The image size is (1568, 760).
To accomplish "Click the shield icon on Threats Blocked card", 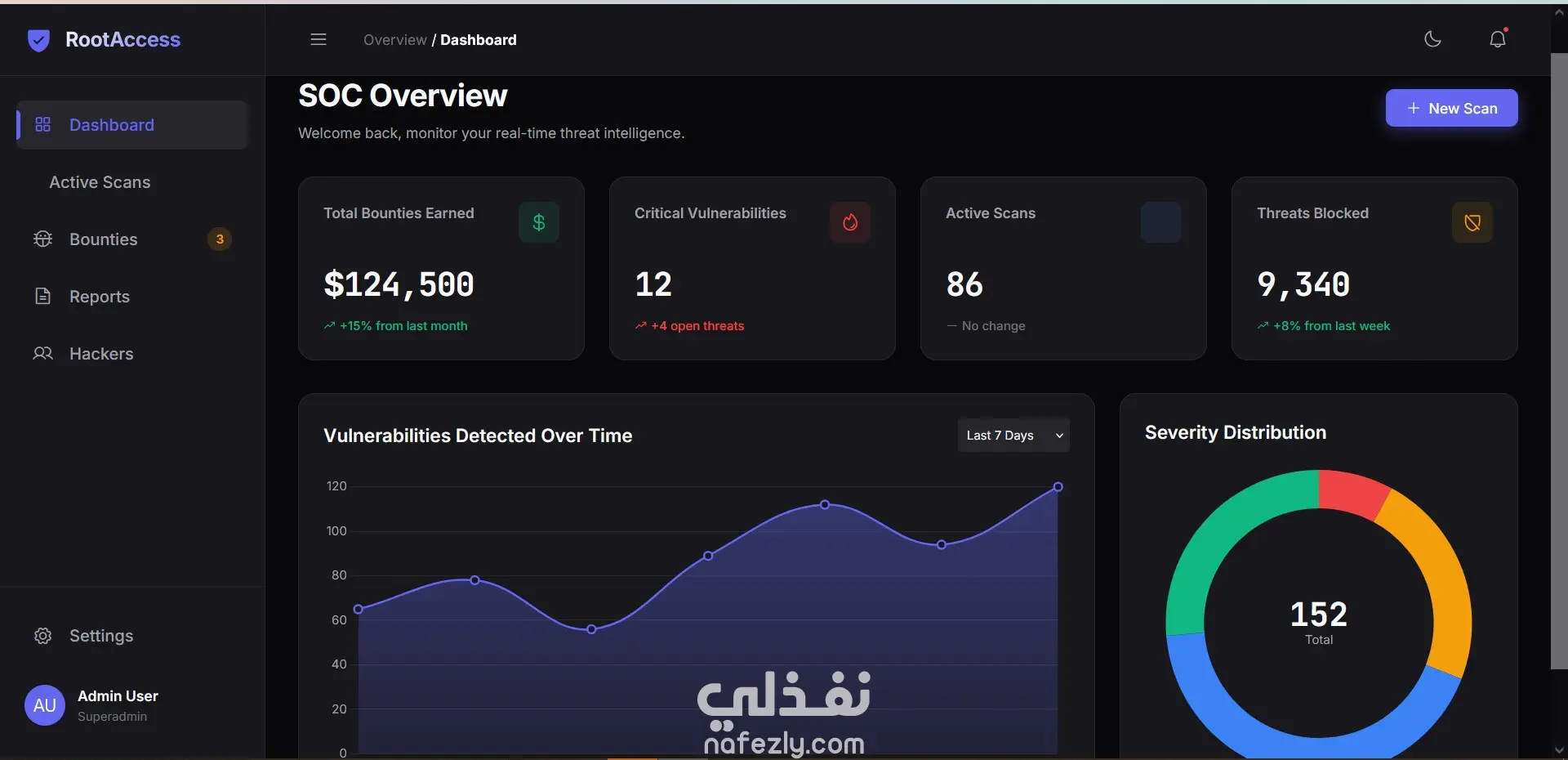I will (x=1472, y=222).
